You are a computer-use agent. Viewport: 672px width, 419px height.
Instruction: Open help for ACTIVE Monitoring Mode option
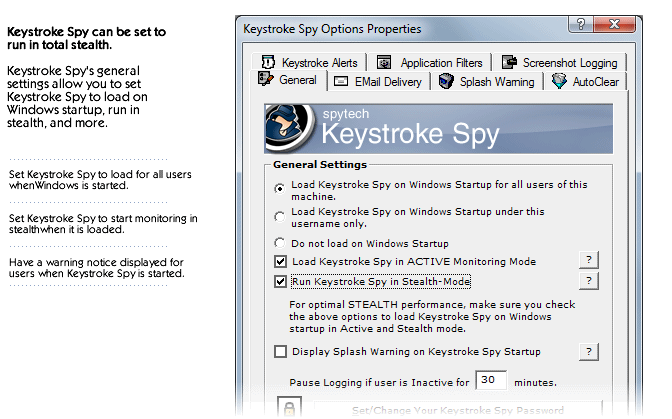point(589,261)
